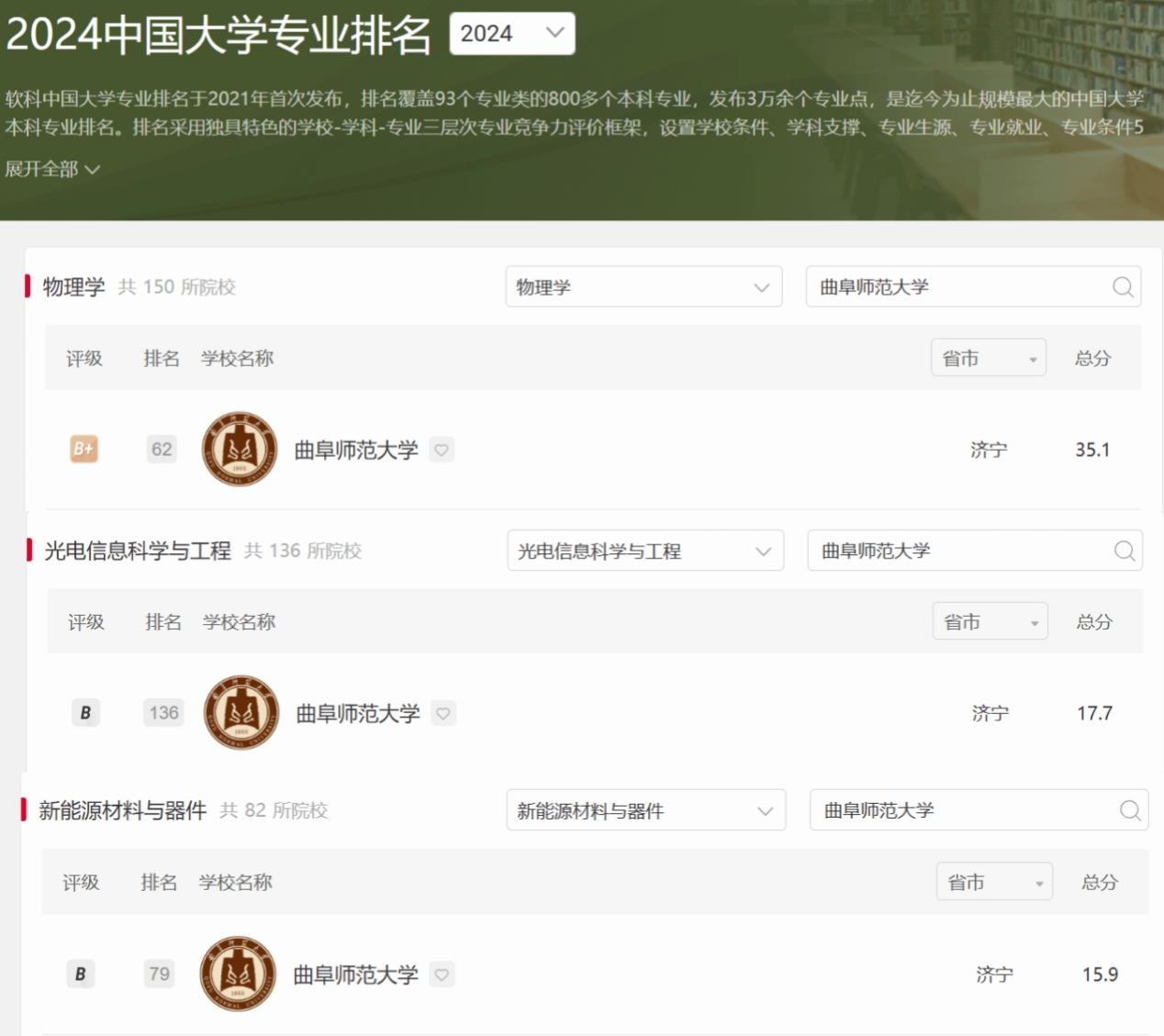
Task: Click B rating badge in 新能源材料与器件 row
Action: 81,974
